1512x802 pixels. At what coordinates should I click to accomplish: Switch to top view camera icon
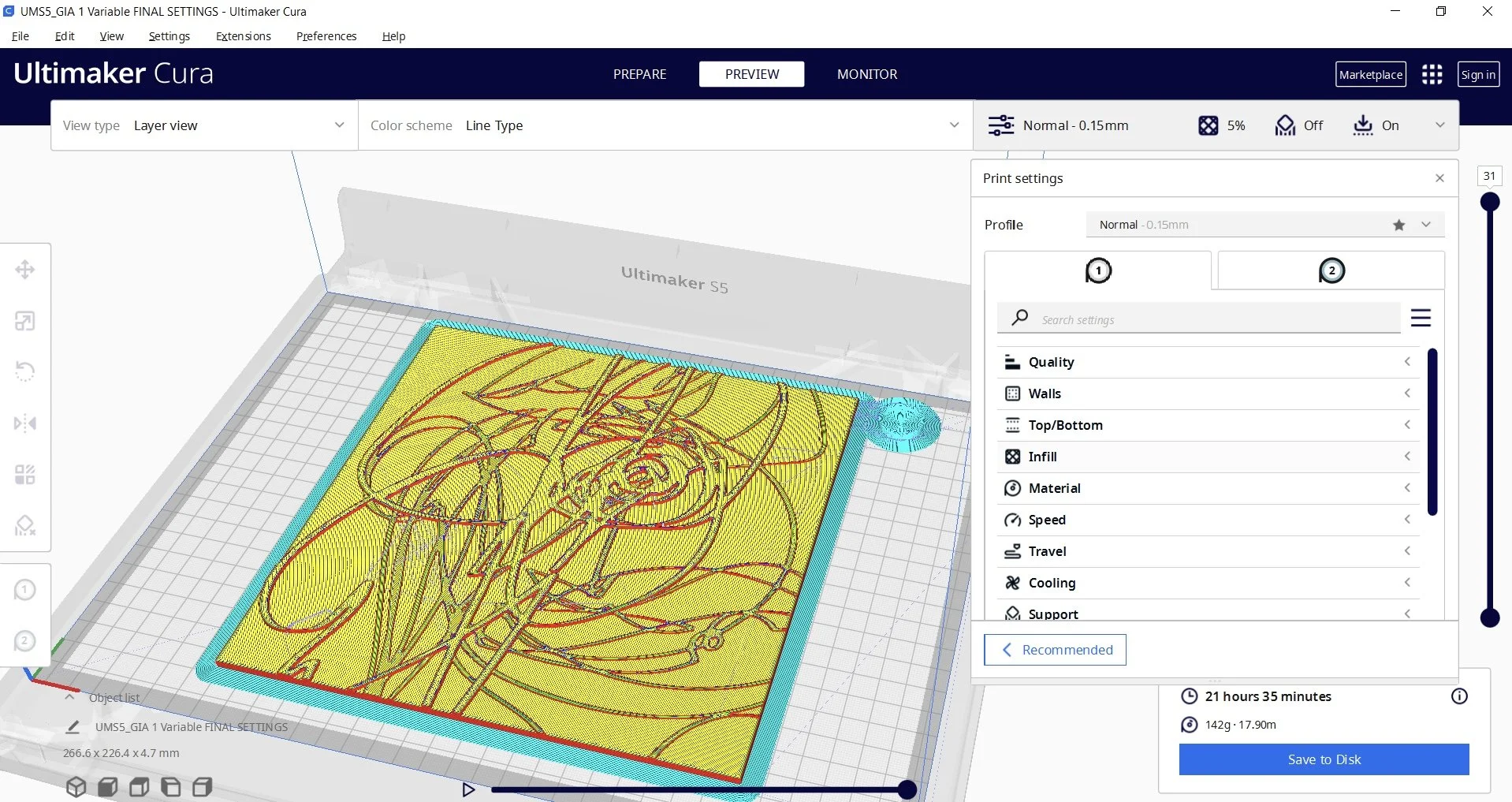click(139, 786)
